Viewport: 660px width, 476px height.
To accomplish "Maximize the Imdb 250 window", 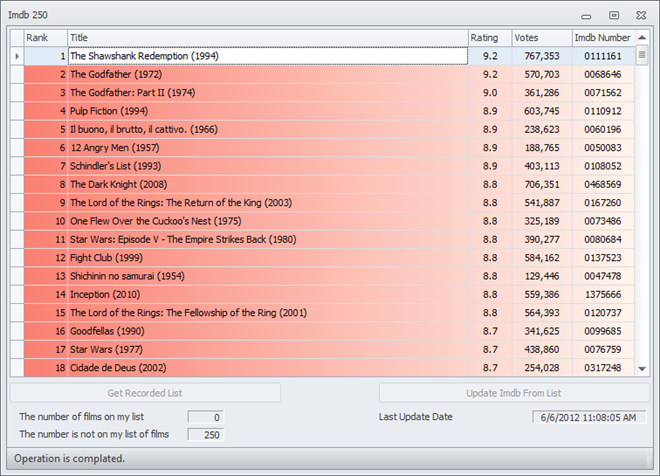I will 614,15.
